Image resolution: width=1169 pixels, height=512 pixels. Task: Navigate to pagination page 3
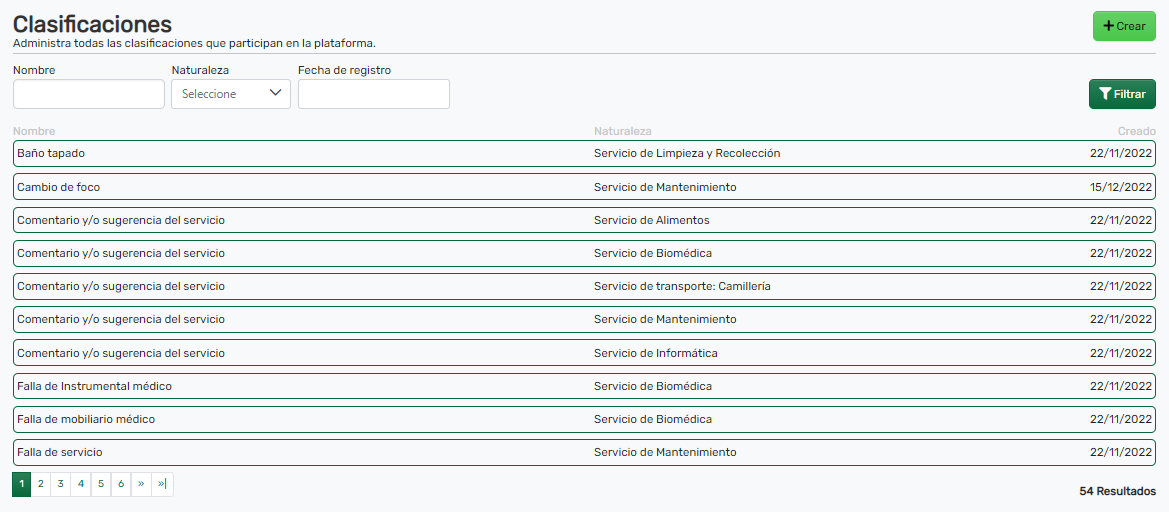tap(61, 484)
